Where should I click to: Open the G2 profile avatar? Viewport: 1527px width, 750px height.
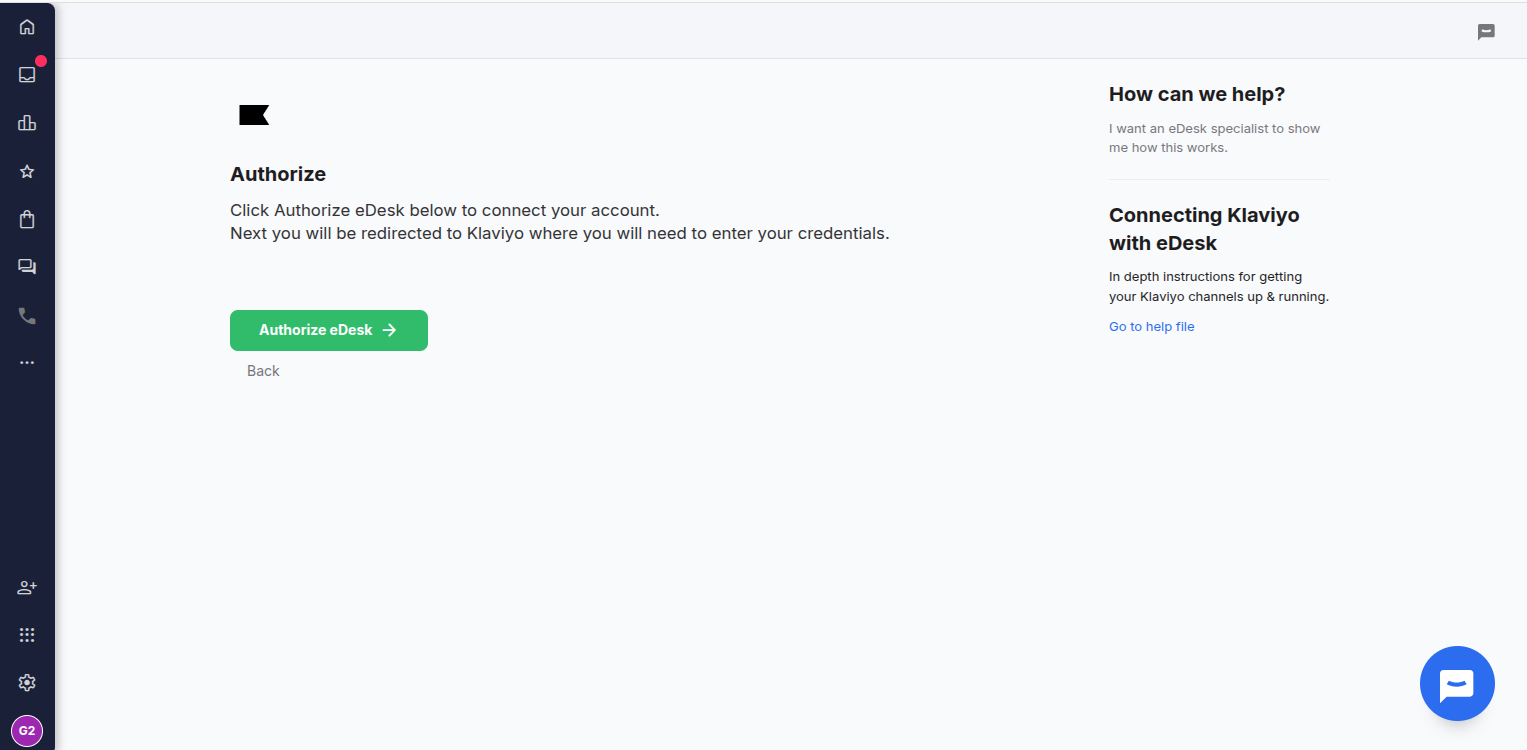pos(27,730)
